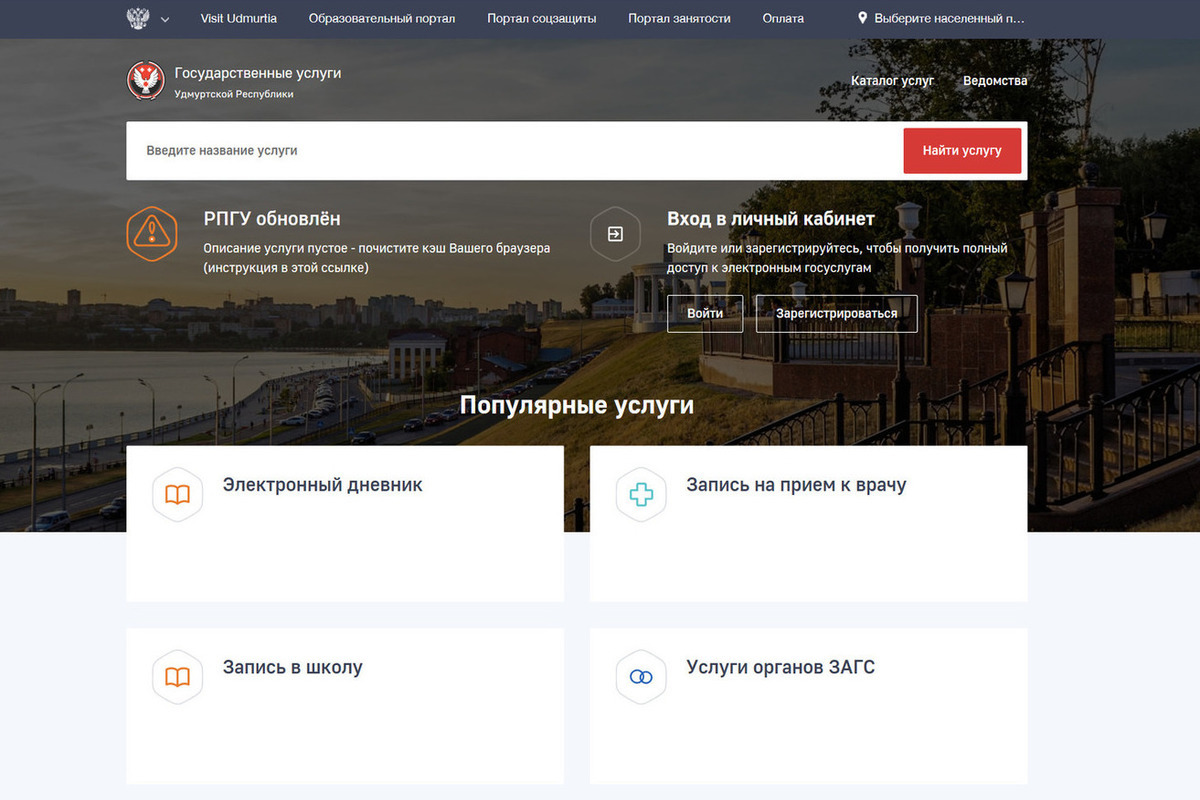The image size is (1200, 800).
Task: Click the wedding rings icon for ЗАГС
Action: pyautogui.click(x=641, y=677)
